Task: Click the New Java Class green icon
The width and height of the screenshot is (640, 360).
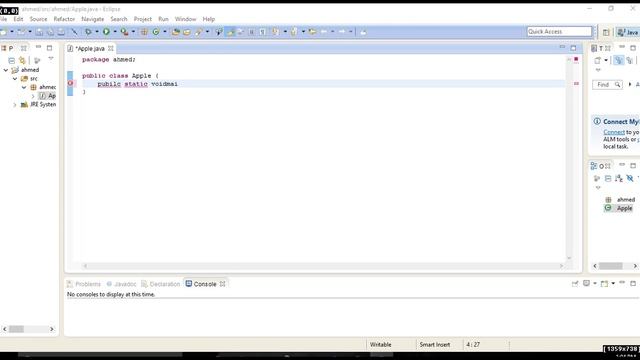Action: point(156,31)
